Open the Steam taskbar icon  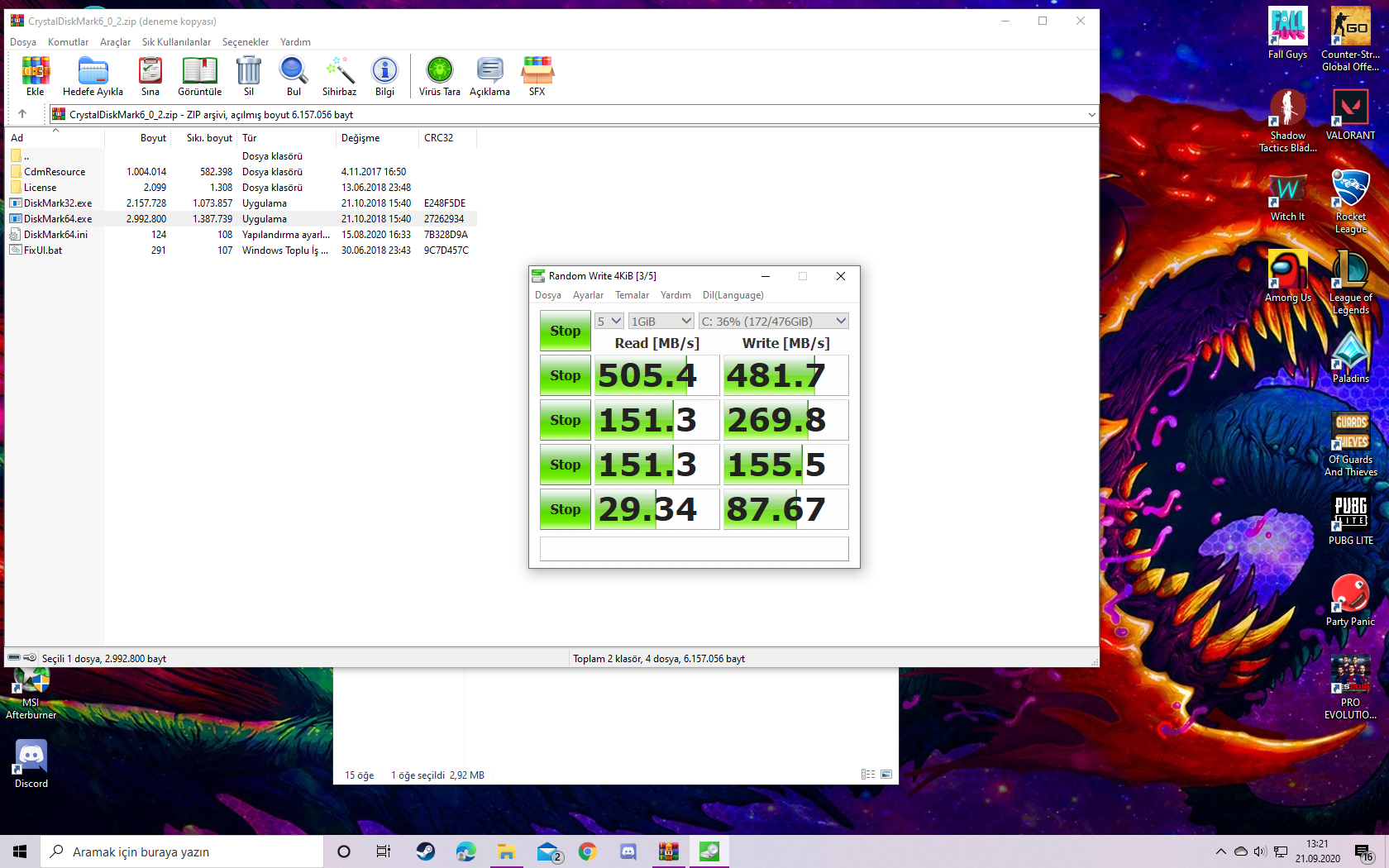[x=425, y=851]
